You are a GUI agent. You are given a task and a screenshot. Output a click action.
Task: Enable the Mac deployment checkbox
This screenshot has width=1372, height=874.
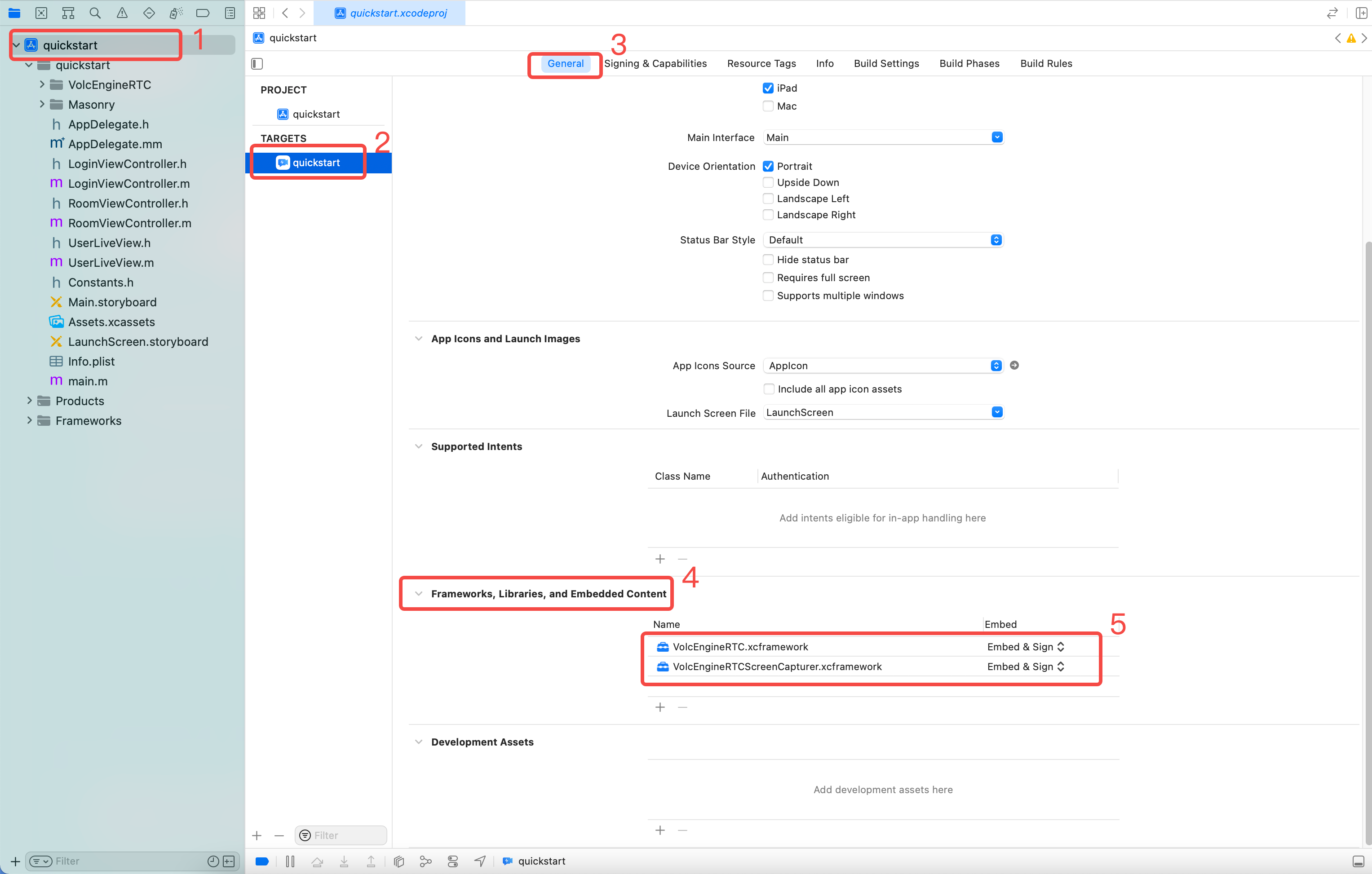point(767,106)
